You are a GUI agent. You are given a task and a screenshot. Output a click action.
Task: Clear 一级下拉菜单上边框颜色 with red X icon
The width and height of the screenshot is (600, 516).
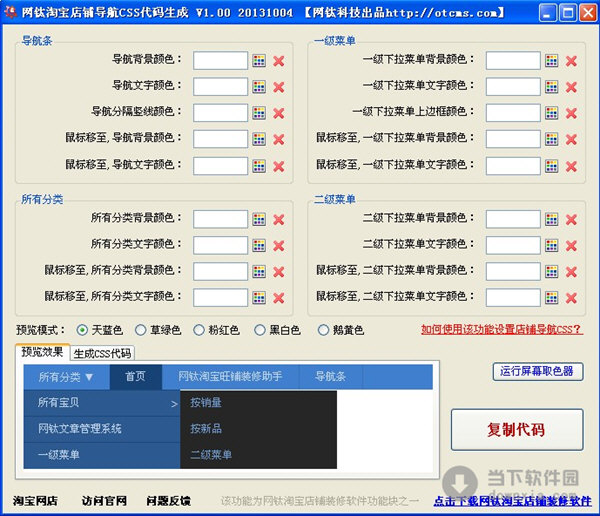[571, 112]
